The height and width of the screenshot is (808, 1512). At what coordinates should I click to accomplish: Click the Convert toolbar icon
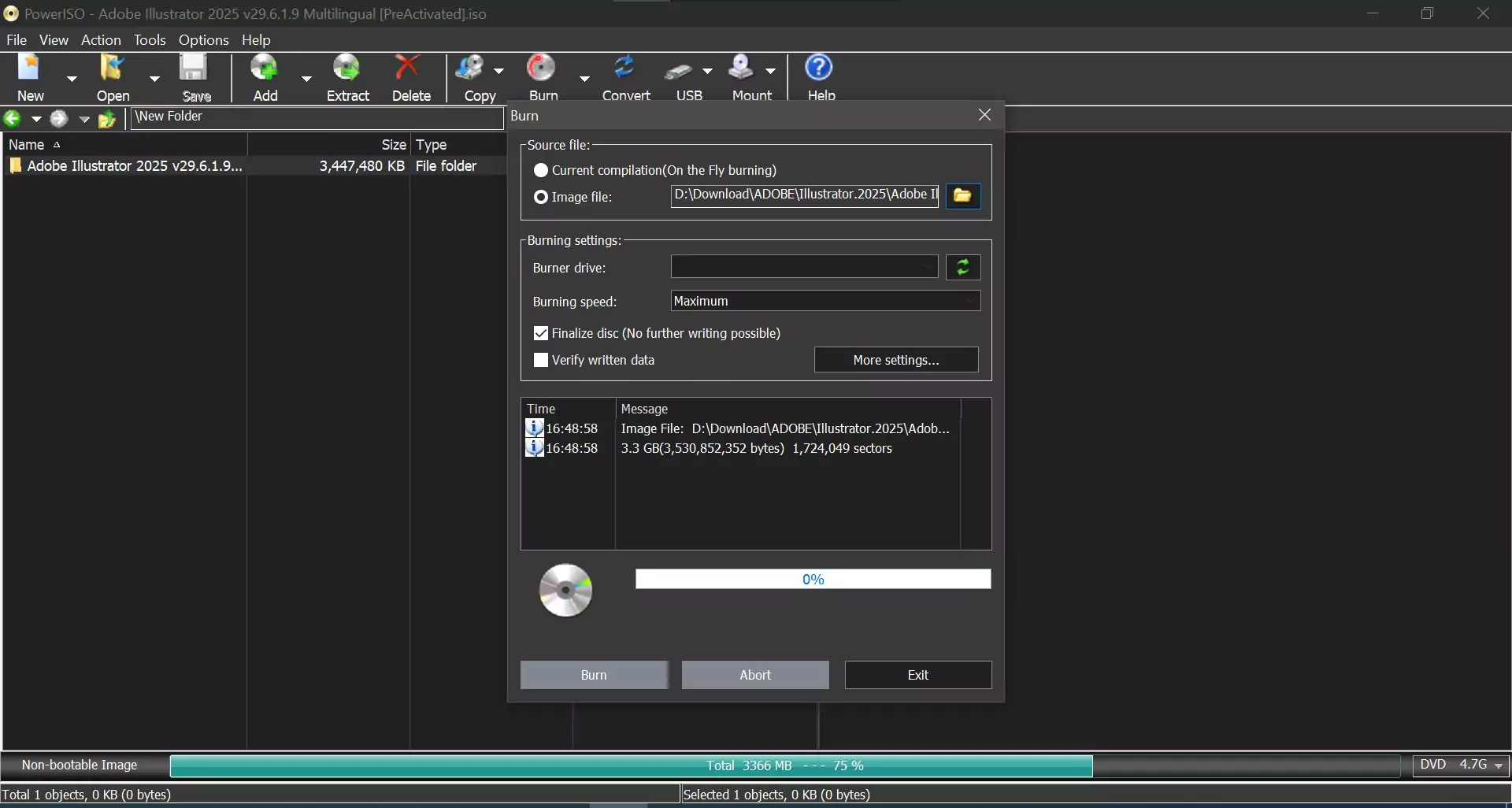624,69
